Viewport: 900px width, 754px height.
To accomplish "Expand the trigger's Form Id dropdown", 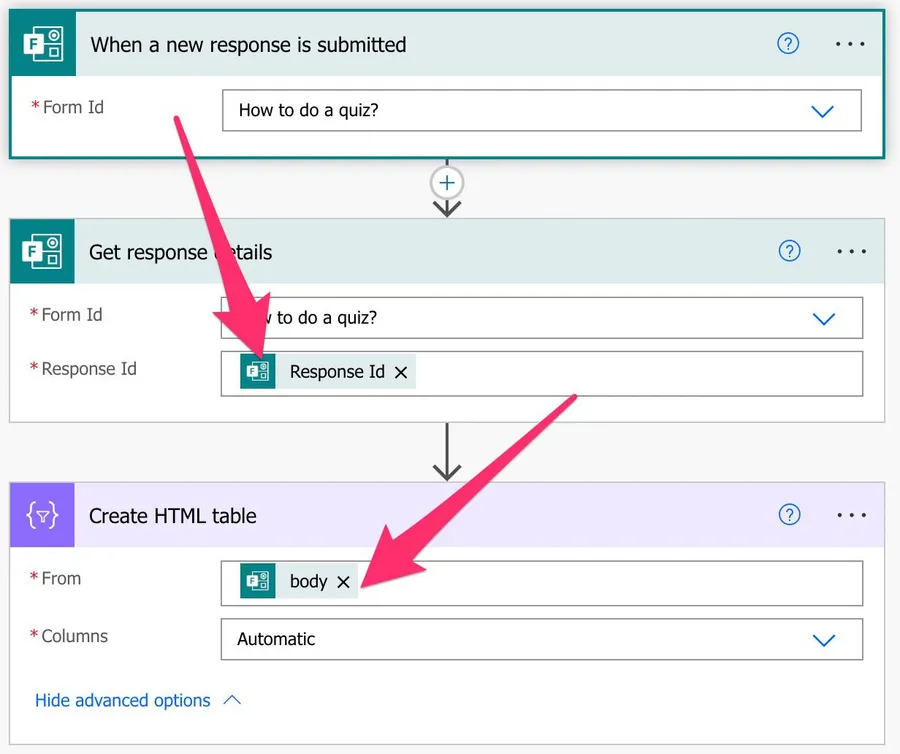I will tap(822, 111).
